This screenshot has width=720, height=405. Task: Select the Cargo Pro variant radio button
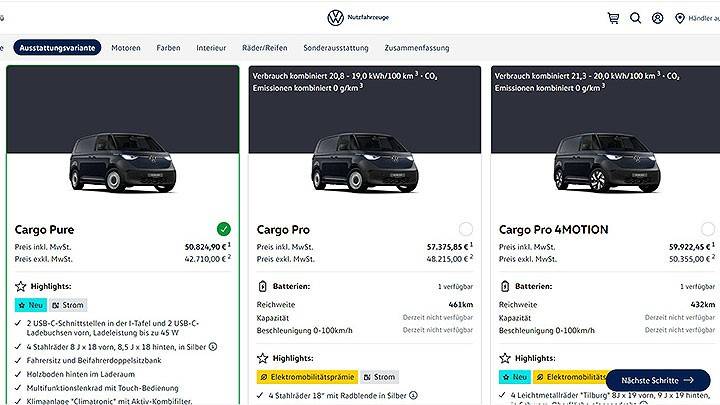(465, 229)
